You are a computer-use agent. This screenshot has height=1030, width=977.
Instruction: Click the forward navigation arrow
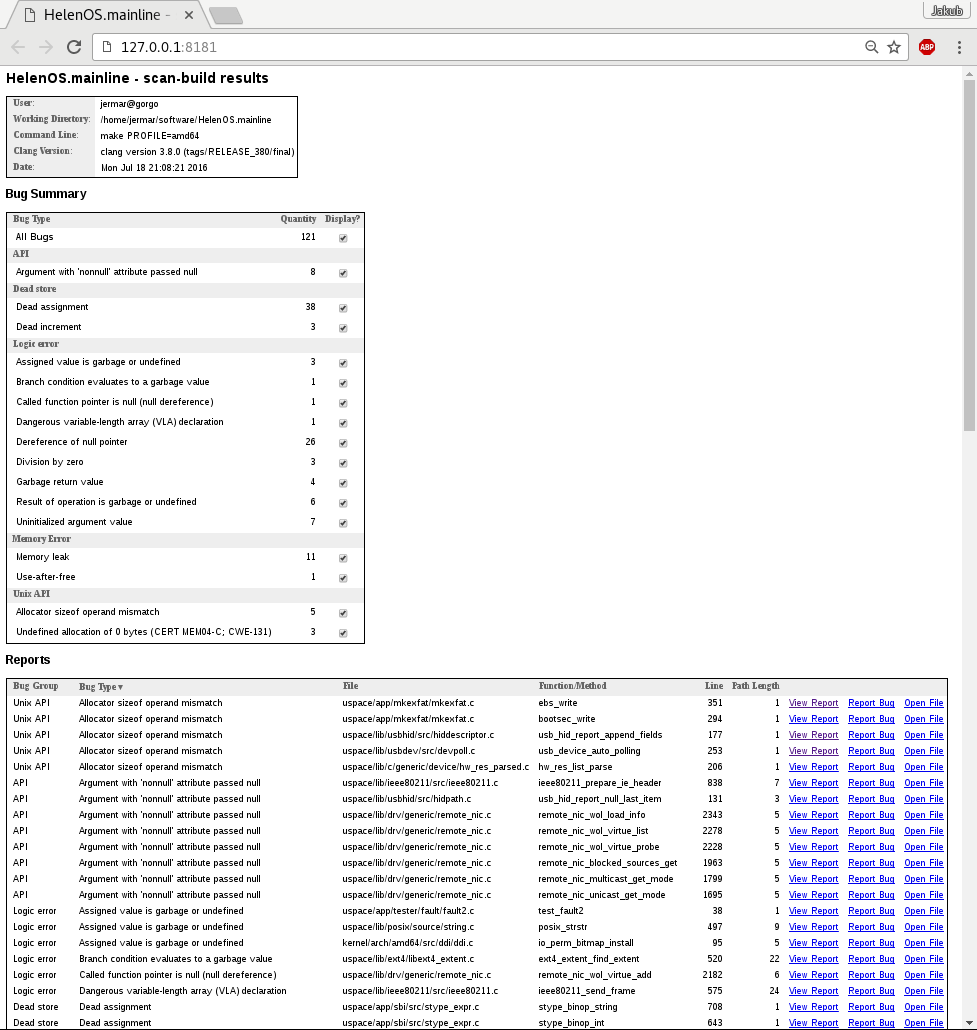click(44, 46)
